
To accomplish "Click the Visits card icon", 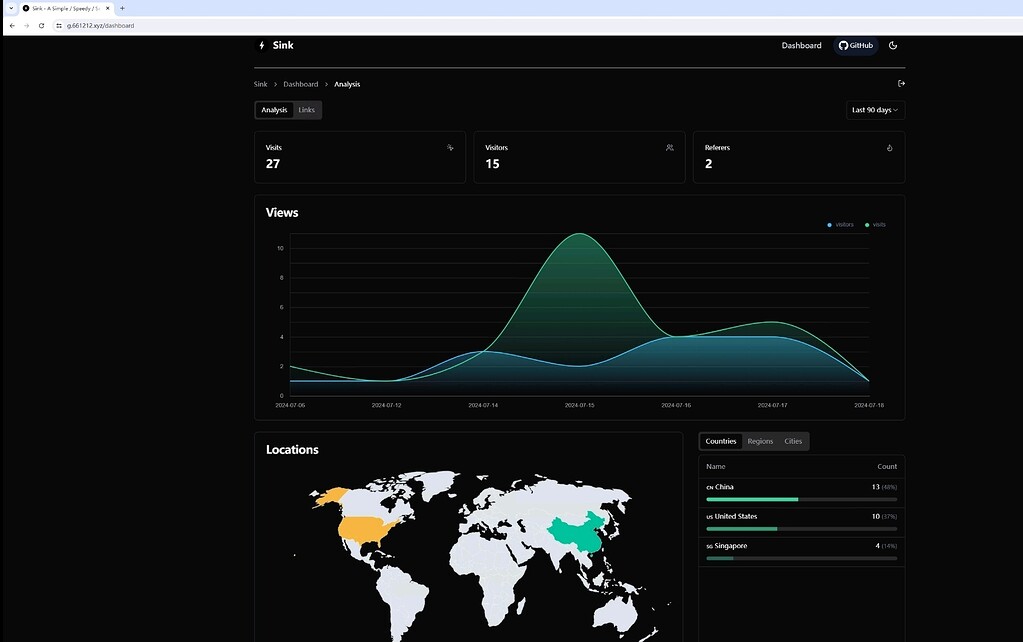I will [450, 147].
